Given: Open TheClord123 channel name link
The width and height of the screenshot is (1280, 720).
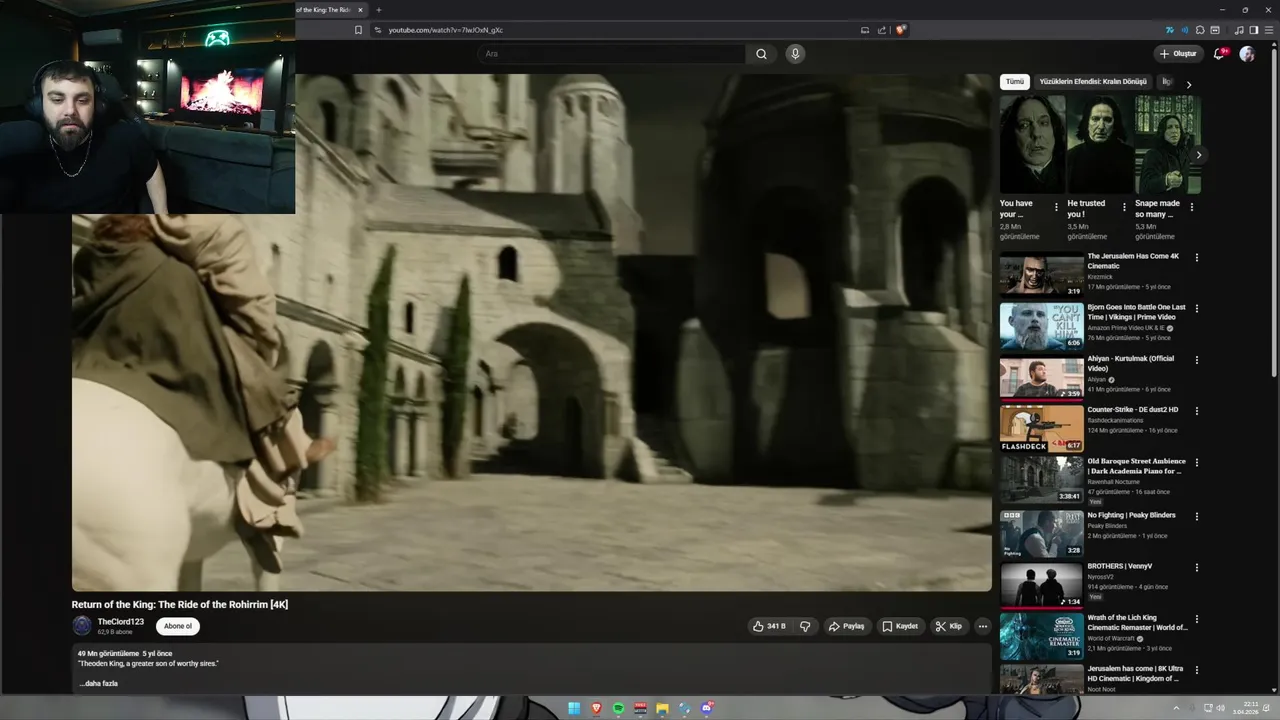Looking at the screenshot, I should tap(121, 622).
